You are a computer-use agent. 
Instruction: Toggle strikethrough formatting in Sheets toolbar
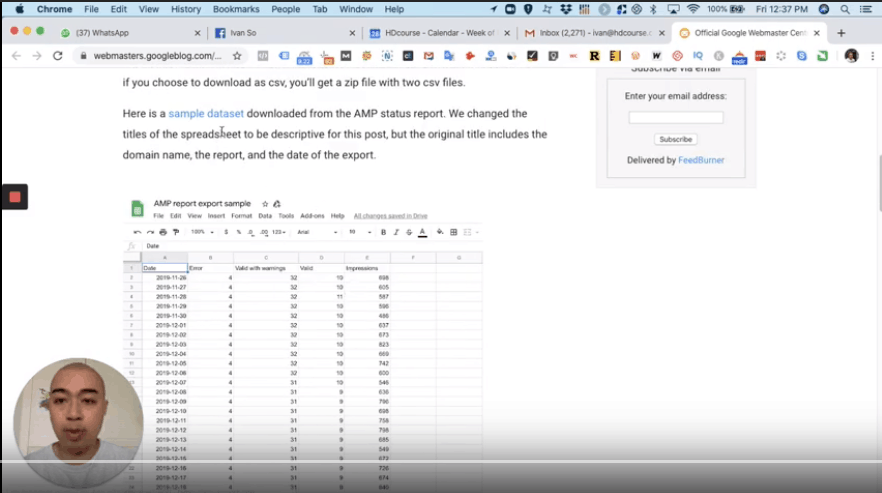coord(409,232)
